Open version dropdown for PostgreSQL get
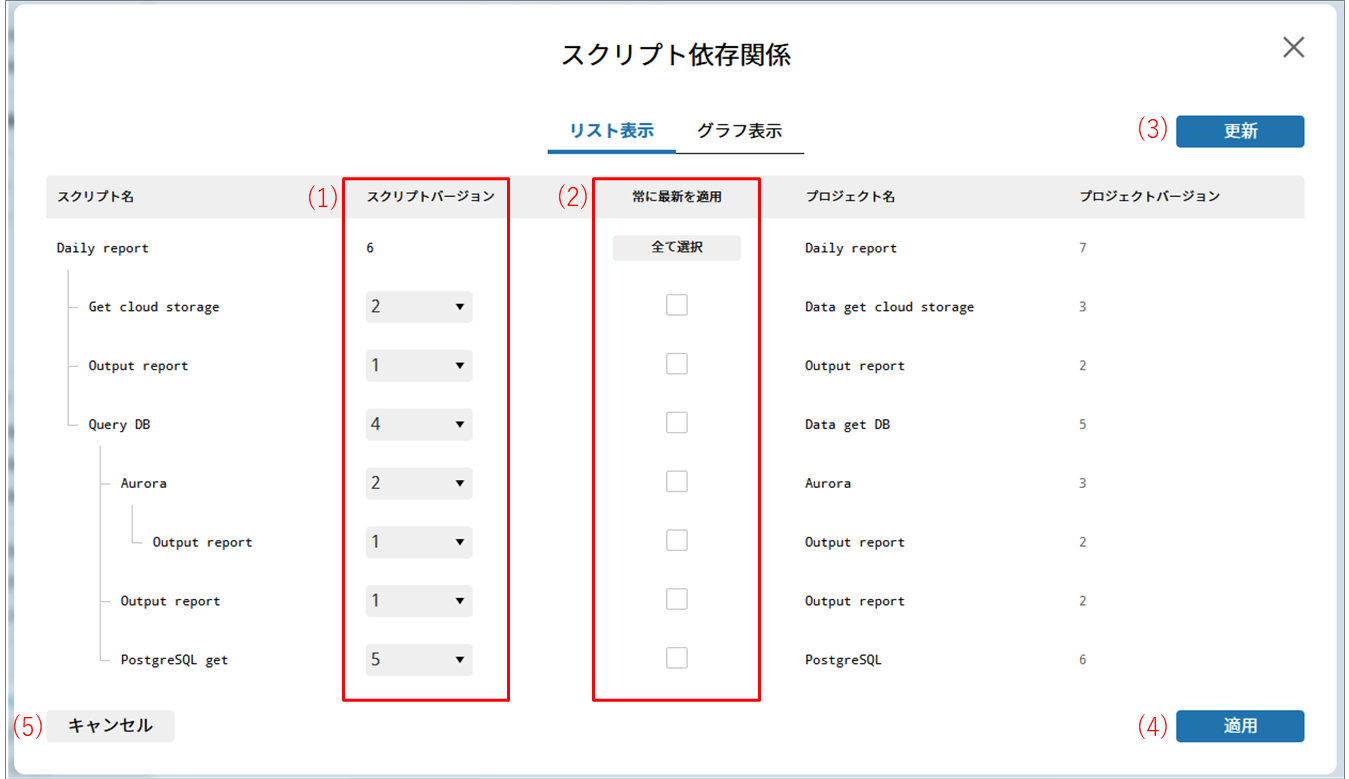Screen dimensions: 1349x779 [419, 660]
